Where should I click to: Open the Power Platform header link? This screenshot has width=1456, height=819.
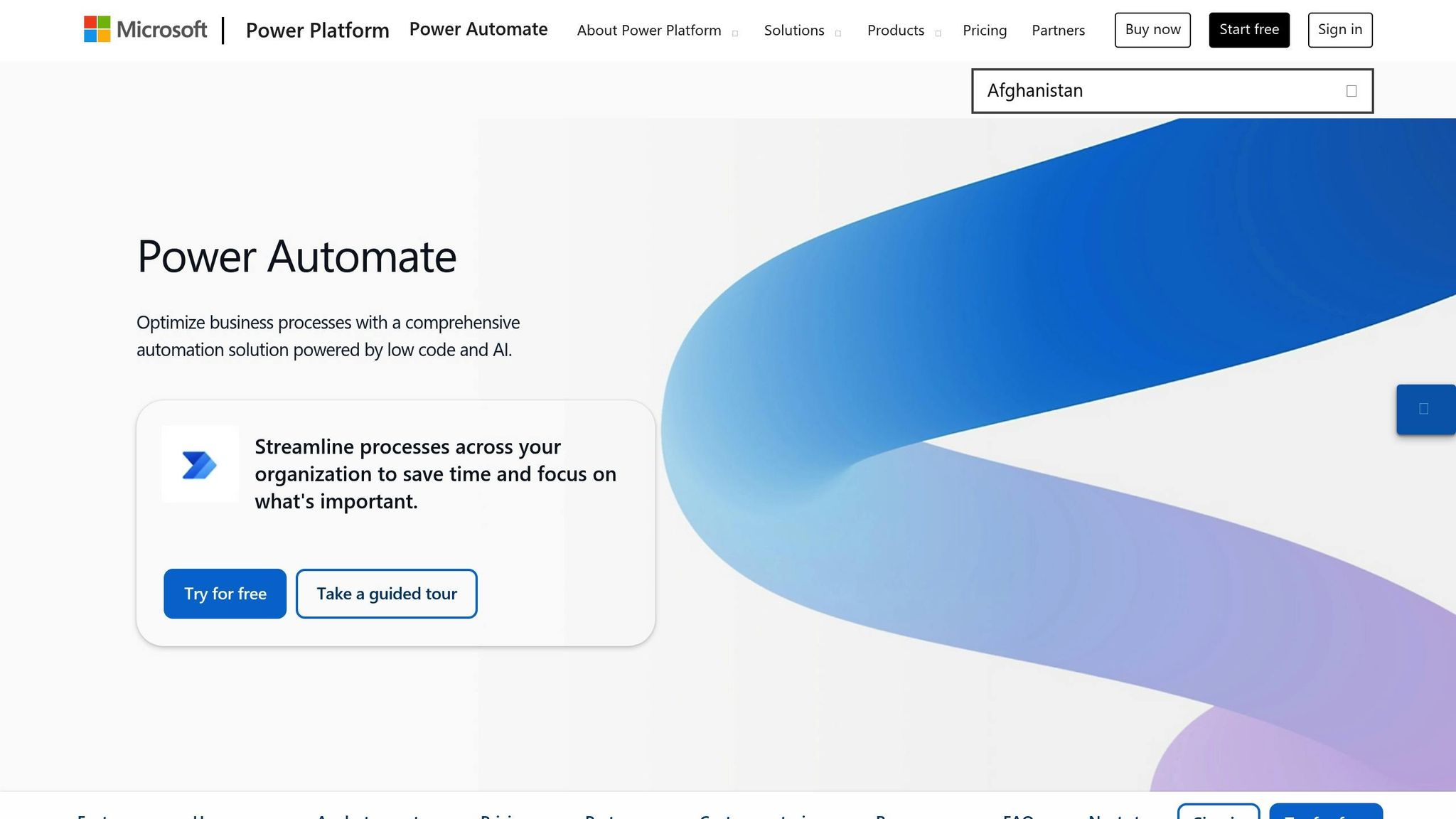[317, 30]
